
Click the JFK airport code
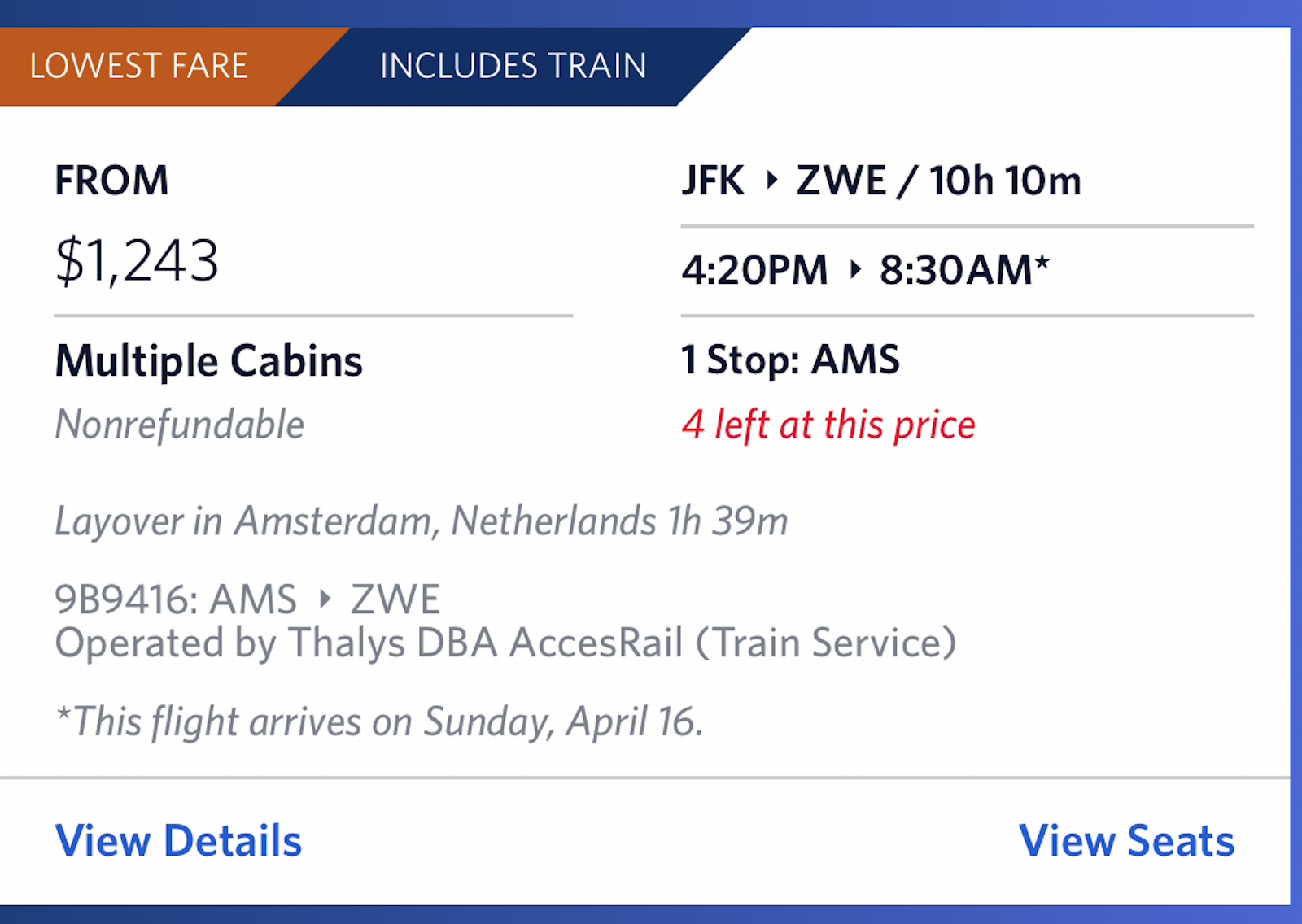(x=714, y=181)
